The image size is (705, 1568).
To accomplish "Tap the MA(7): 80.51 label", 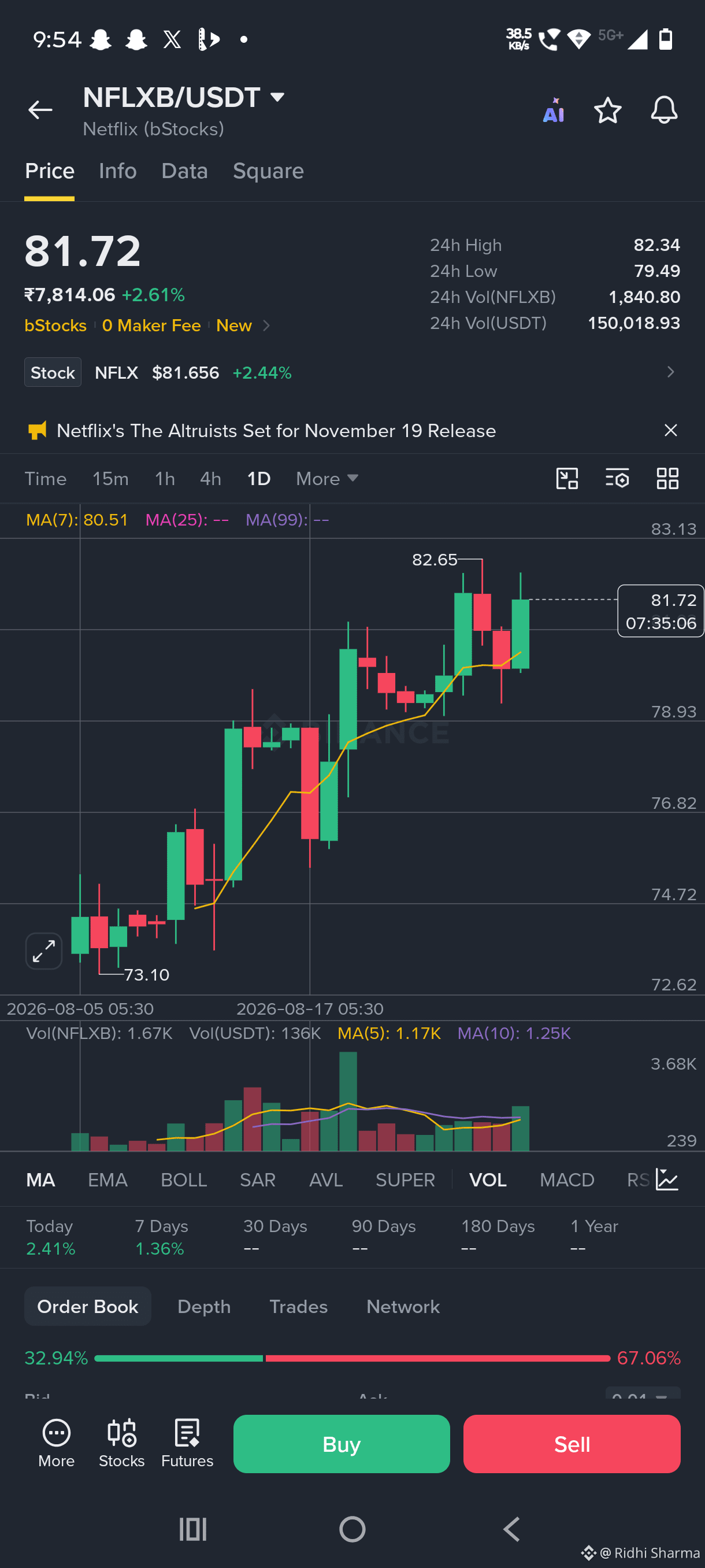I will pyautogui.click(x=77, y=520).
